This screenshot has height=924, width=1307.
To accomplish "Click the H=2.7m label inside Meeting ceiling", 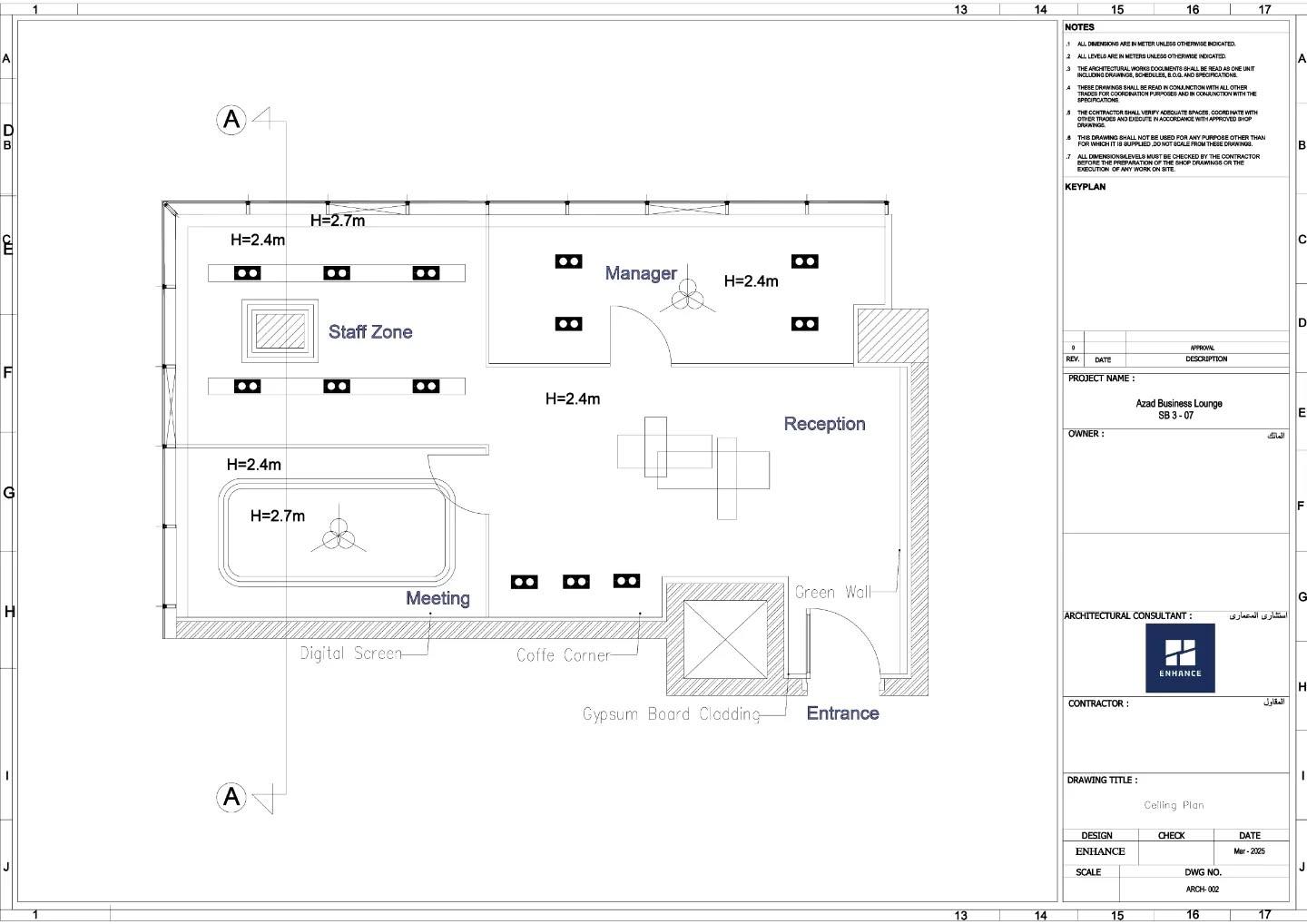I will click(278, 516).
